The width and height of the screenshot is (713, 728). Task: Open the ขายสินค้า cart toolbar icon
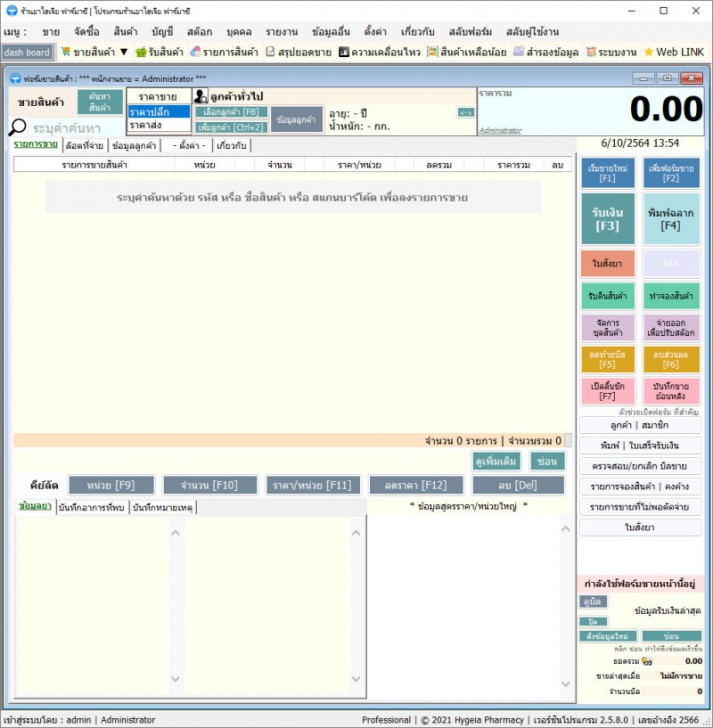tap(66, 52)
